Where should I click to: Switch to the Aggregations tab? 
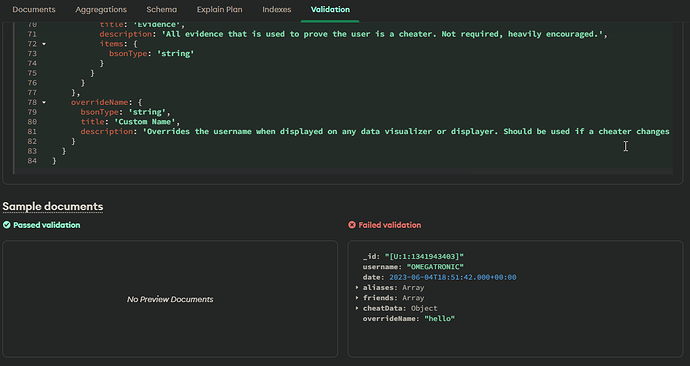pyautogui.click(x=101, y=9)
